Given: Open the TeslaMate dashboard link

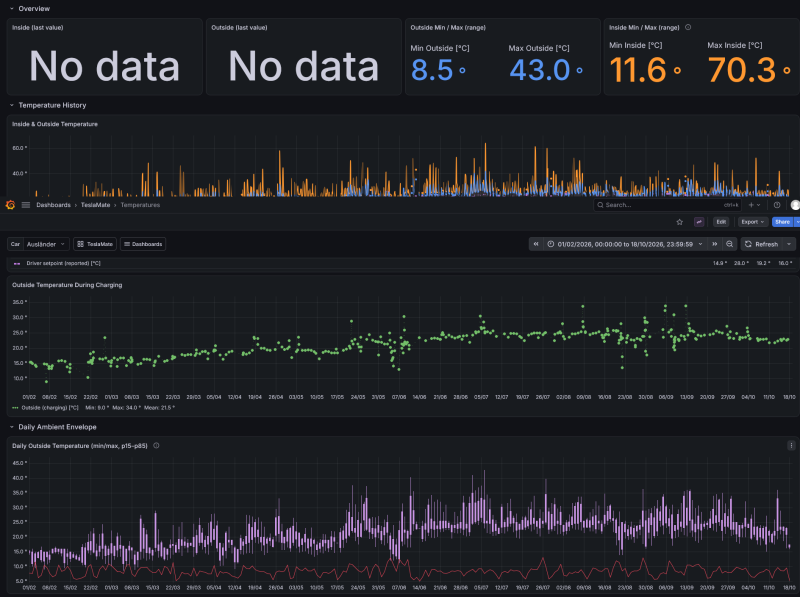Looking at the screenshot, I should [x=95, y=244].
